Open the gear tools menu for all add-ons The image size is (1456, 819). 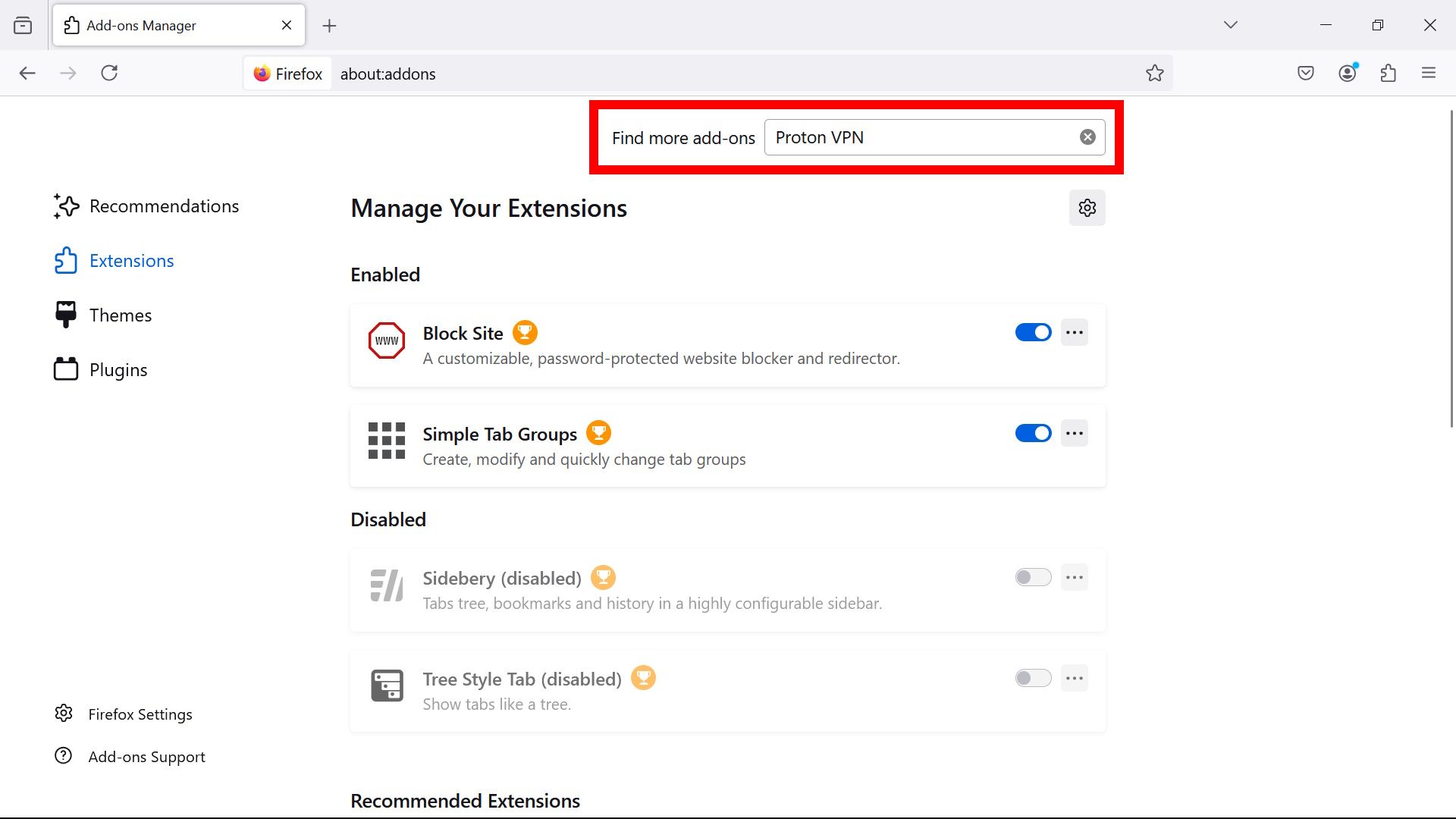click(1087, 208)
